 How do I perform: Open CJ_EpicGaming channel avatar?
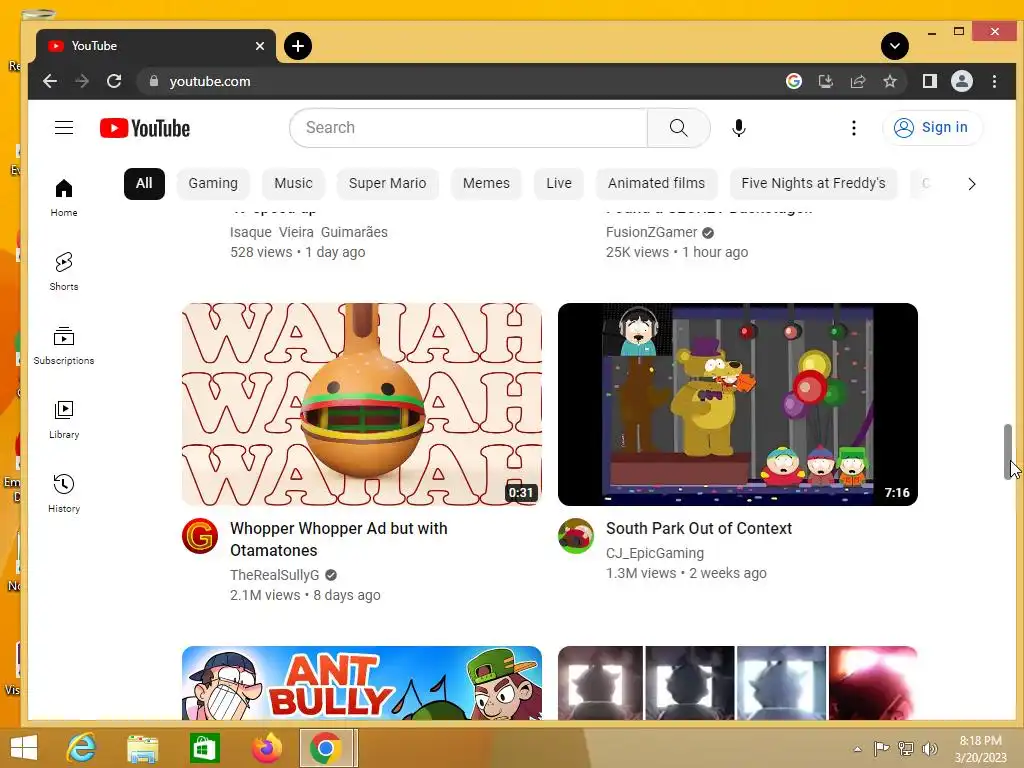click(576, 536)
